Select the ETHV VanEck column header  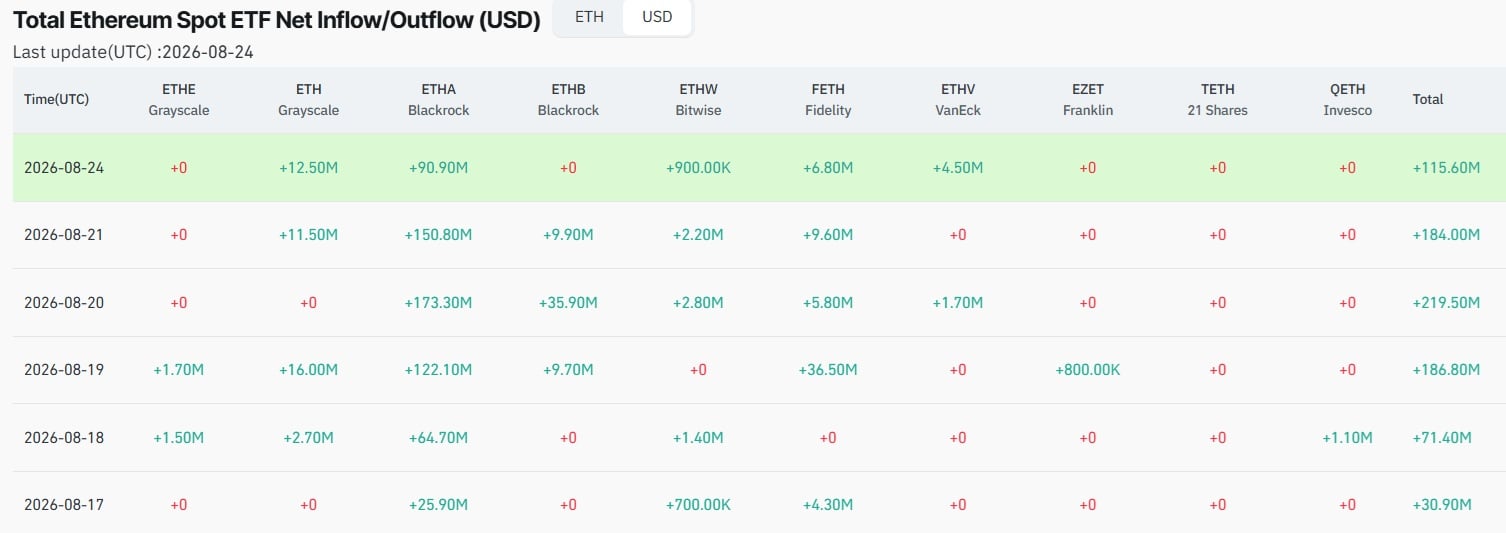[x=958, y=100]
